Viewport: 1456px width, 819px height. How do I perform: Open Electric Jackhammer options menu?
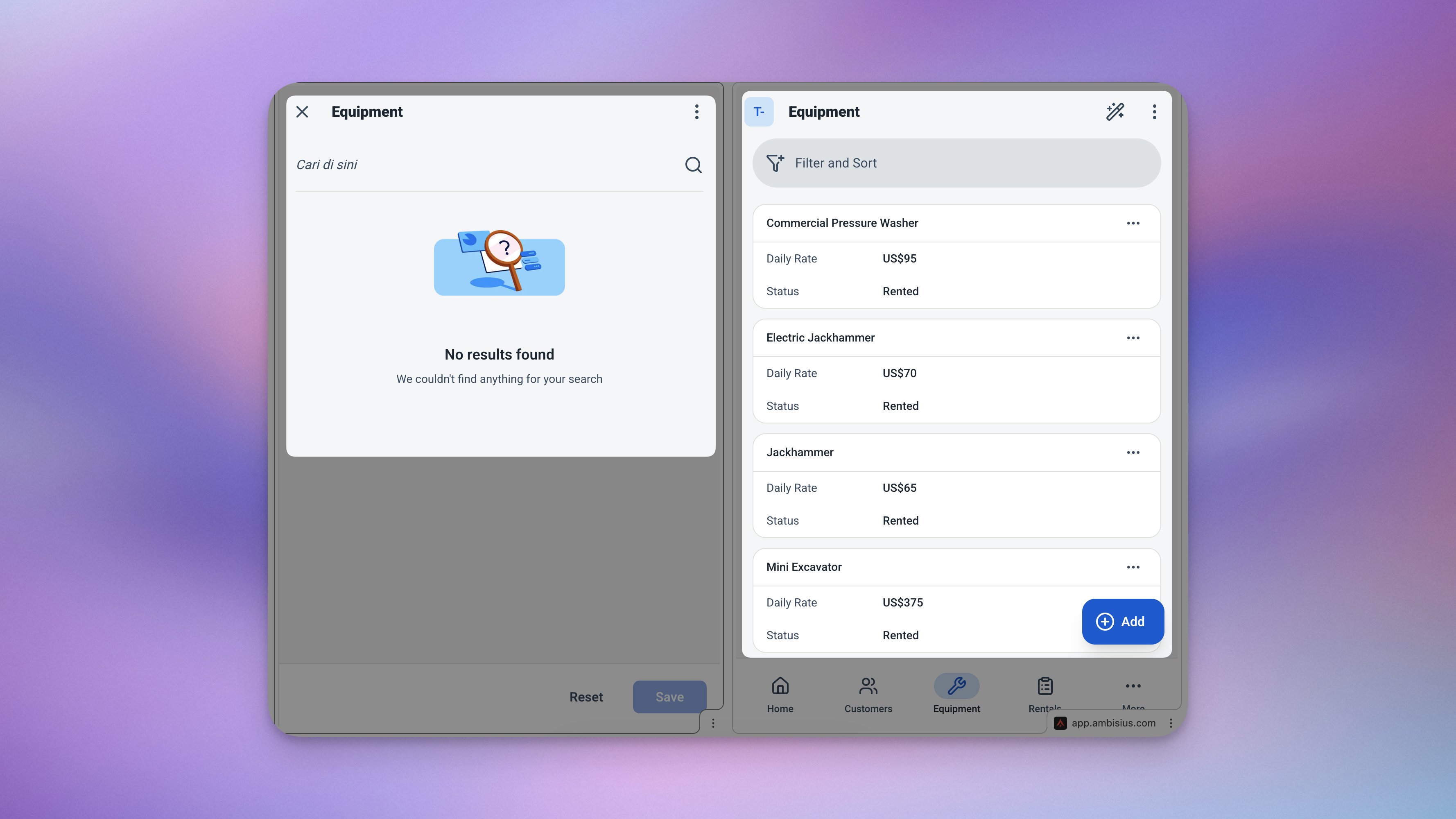(x=1133, y=338)
